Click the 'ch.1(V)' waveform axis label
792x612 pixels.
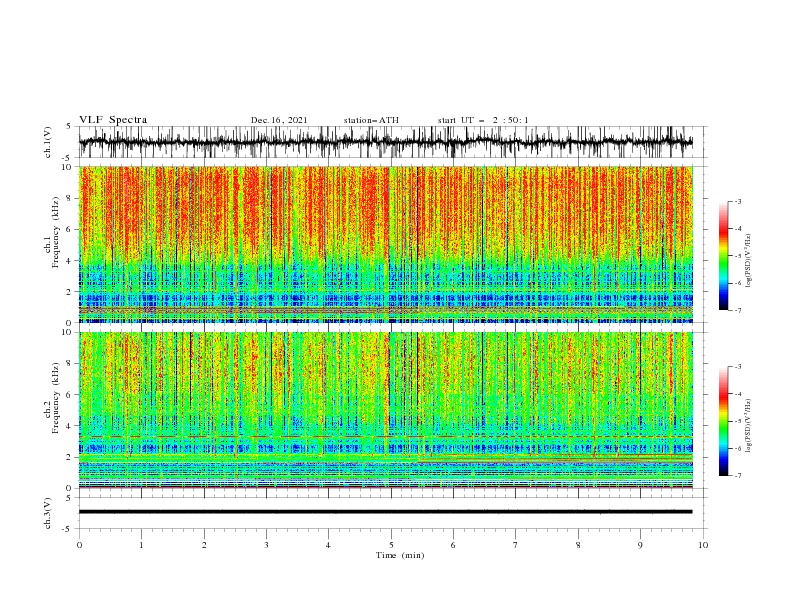tap(48, 142)
